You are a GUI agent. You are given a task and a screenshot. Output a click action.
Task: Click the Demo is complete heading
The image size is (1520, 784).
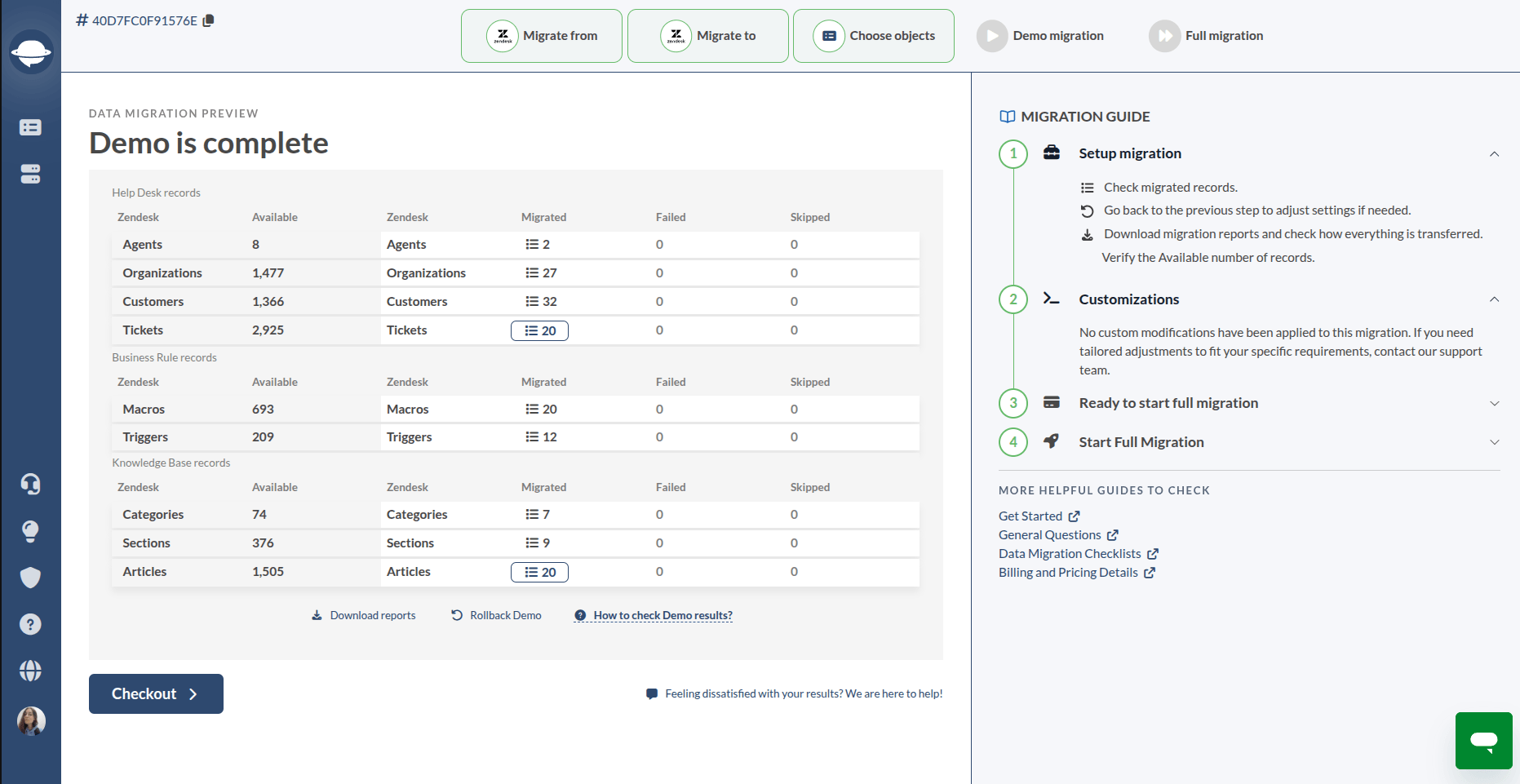209,143
